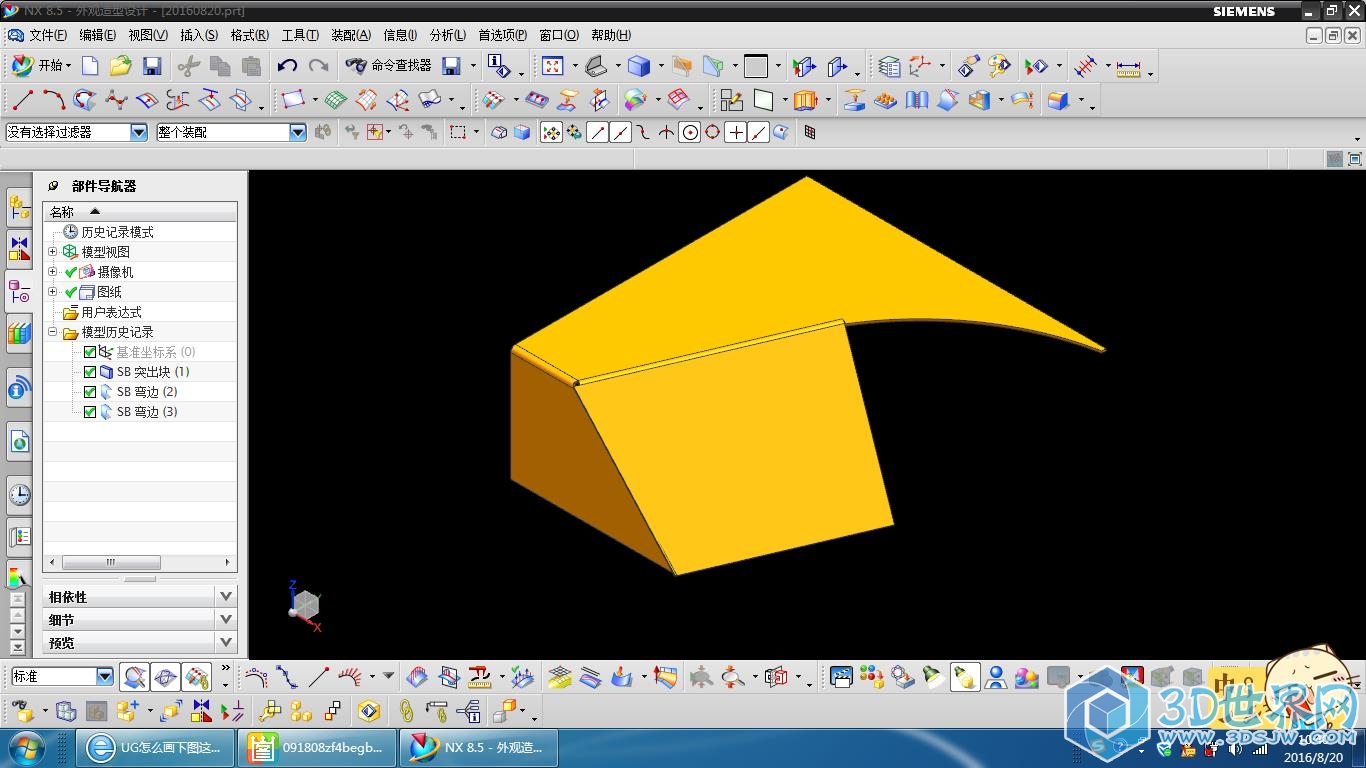
Task: Click the add component cubes icon
Action: 127,711
